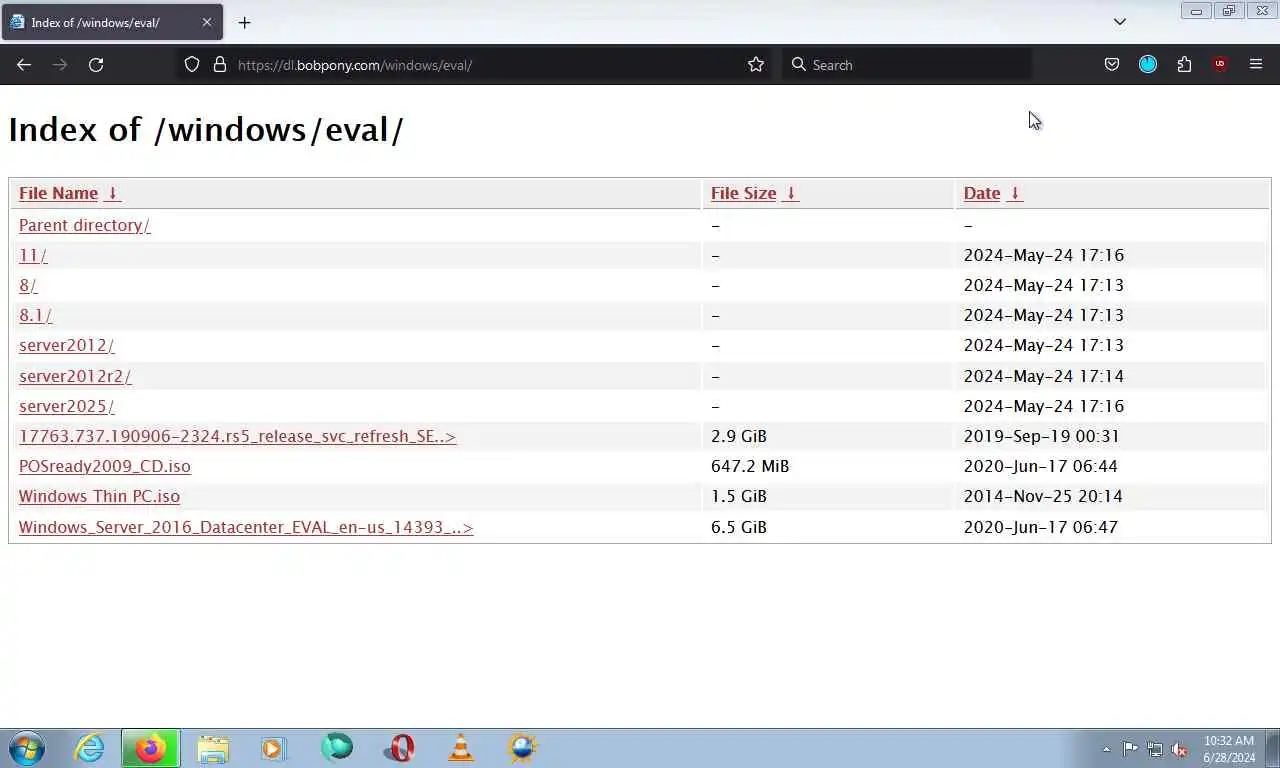Download Windows_Server_2016_Datacenter_EVAL file

pyautogui.click(x=246, y=527)
